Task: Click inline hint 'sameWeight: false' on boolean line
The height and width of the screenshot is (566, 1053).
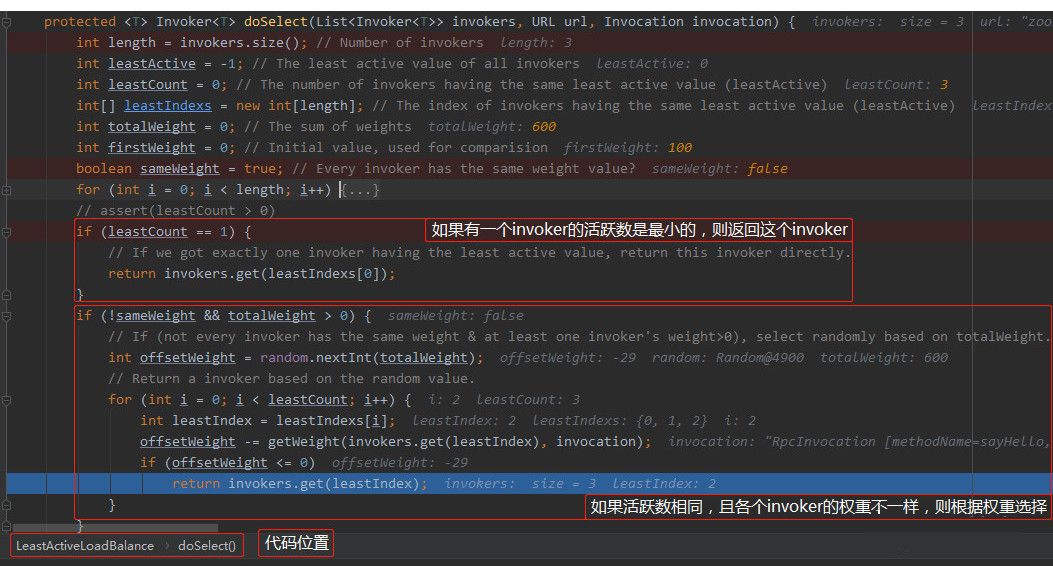Action: [x=719, y=169]
